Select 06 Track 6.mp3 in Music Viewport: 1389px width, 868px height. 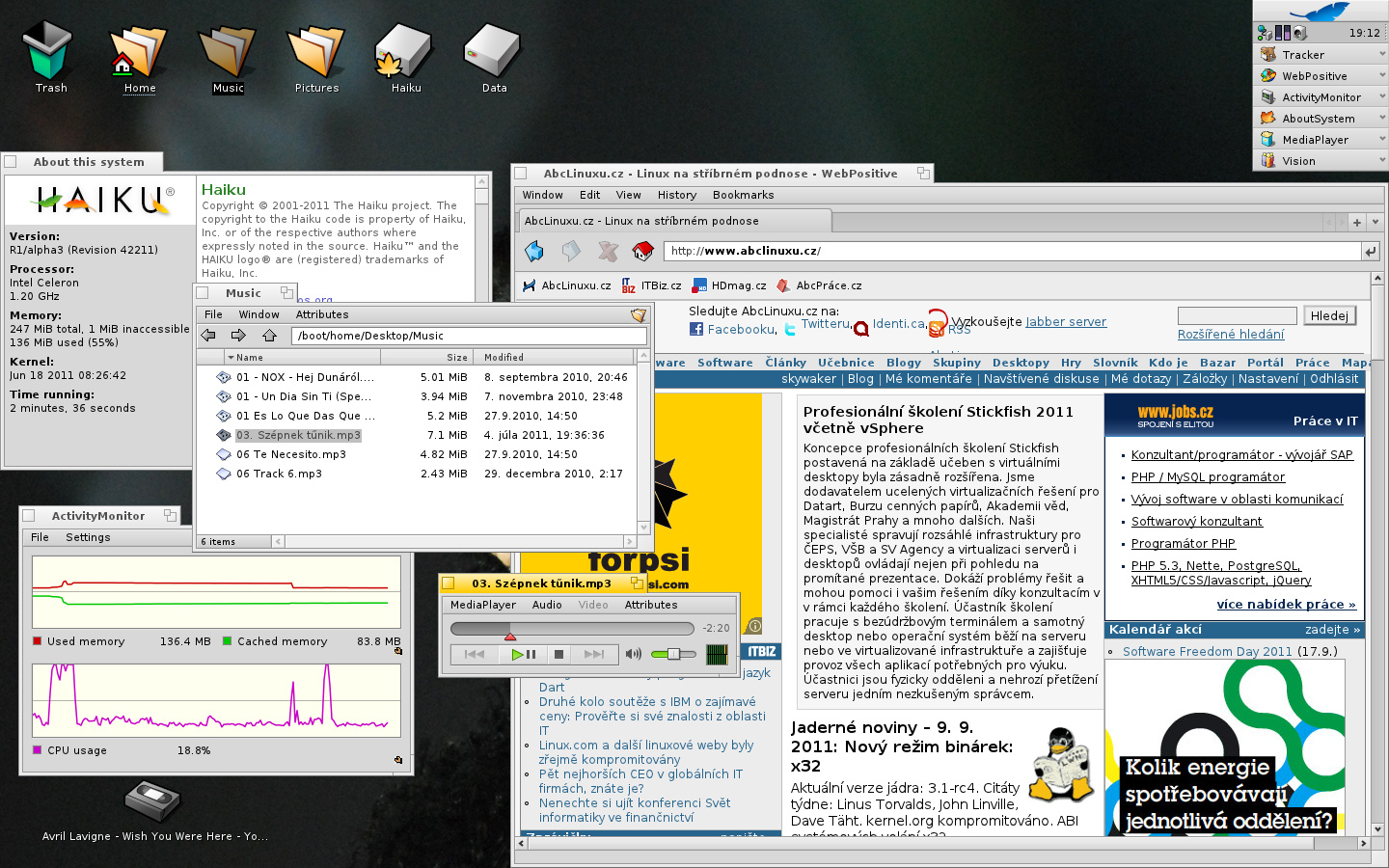tap(279, 474)
